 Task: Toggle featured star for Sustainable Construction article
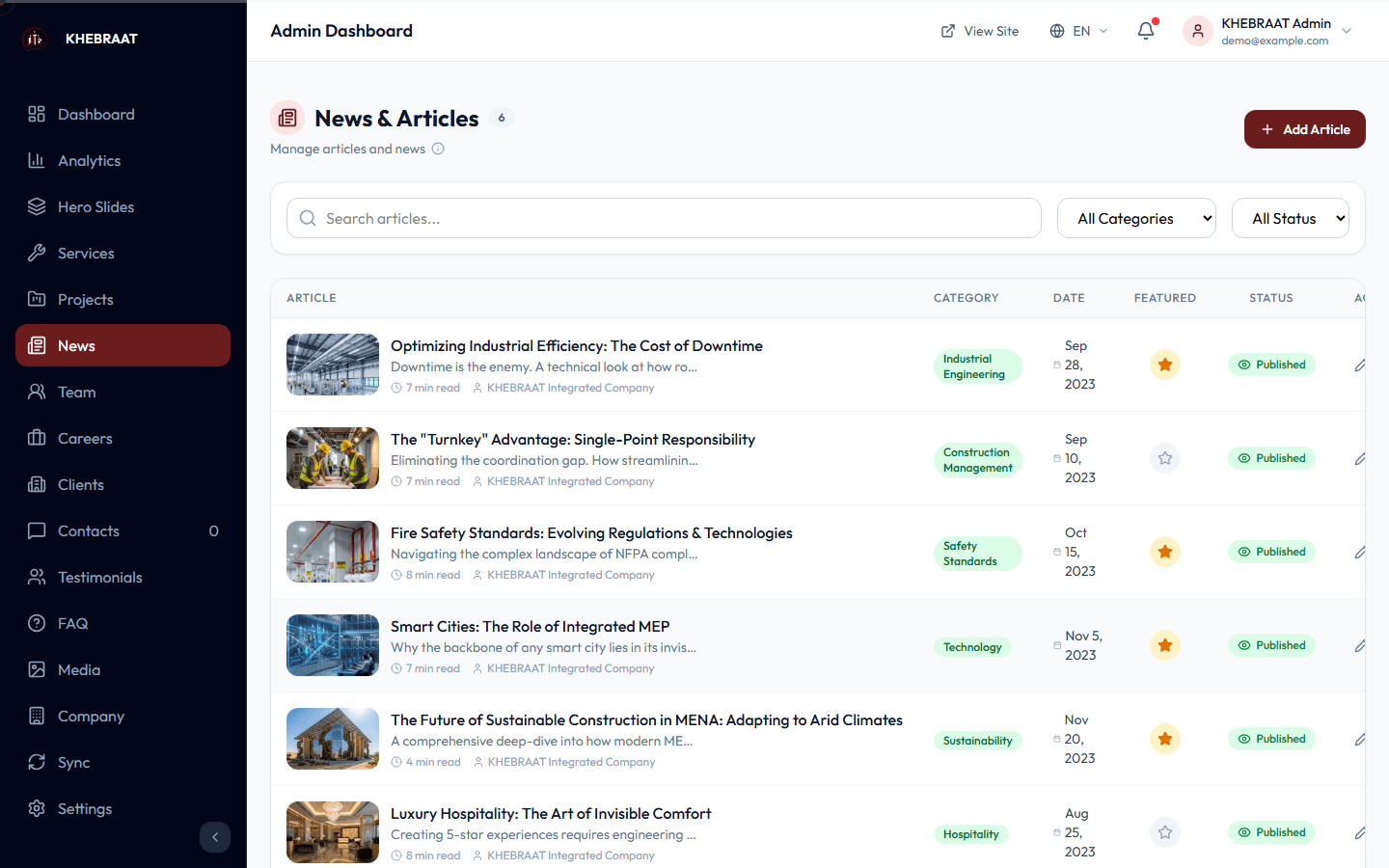pos(1165,739)
